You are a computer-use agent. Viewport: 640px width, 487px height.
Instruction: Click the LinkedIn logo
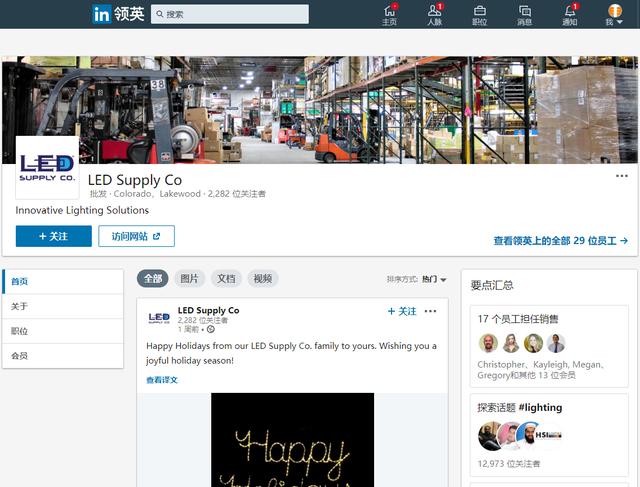pyautogui.click(x=118, y=14)
